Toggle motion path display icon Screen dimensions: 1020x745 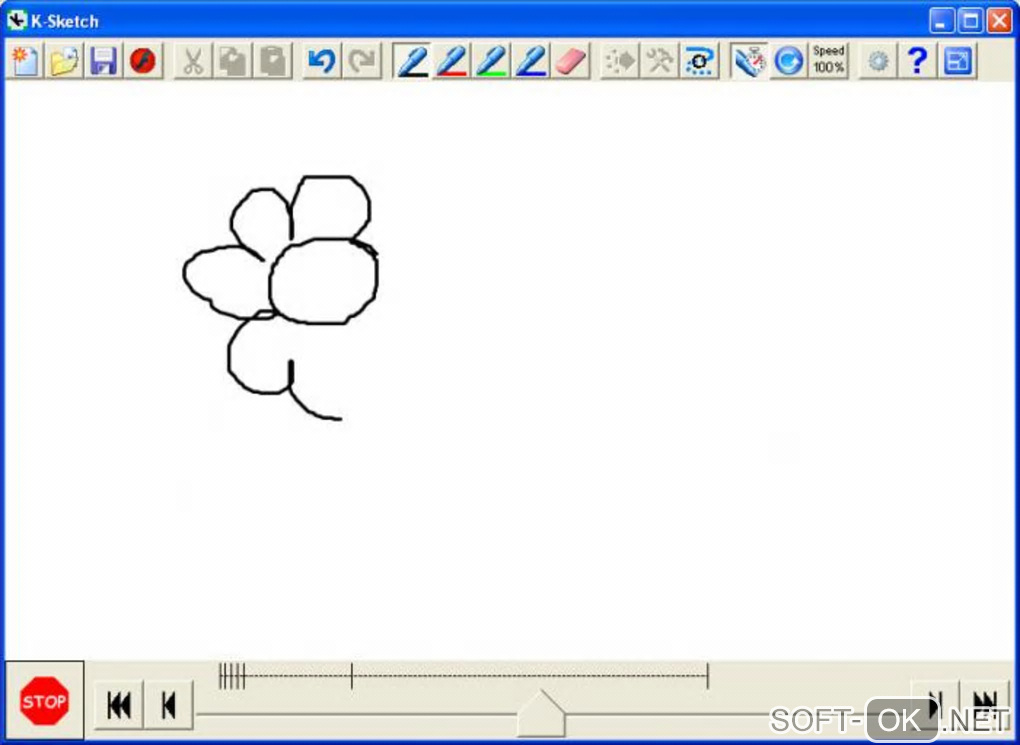click(x=699, y=62)
